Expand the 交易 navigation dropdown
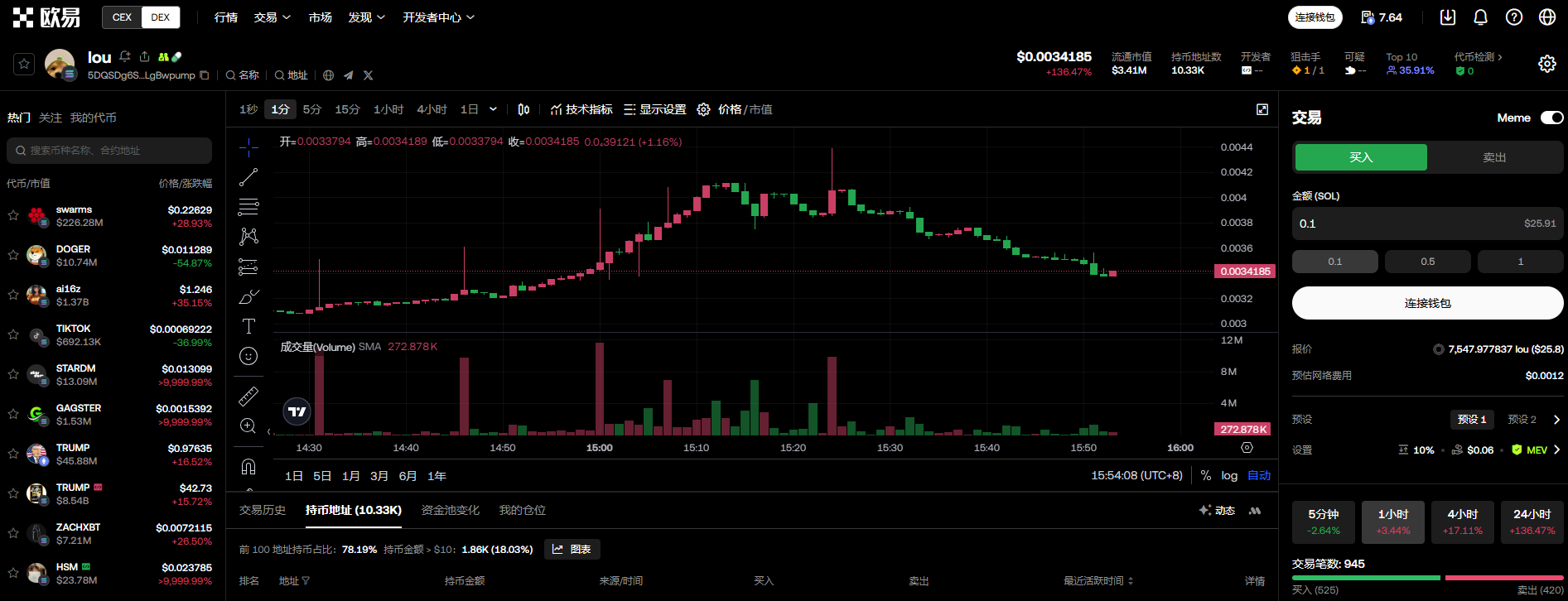1568x601 pixels. click(272, 17)
